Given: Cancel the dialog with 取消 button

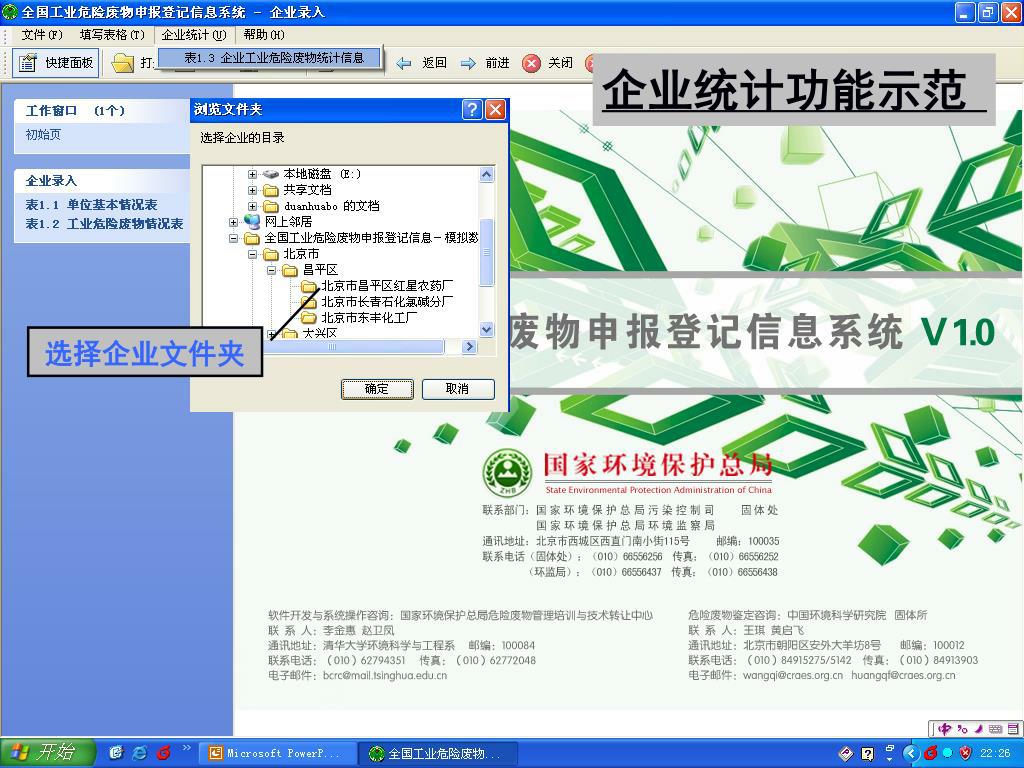Looking at the screenshot, I should (x=458, y=389).
